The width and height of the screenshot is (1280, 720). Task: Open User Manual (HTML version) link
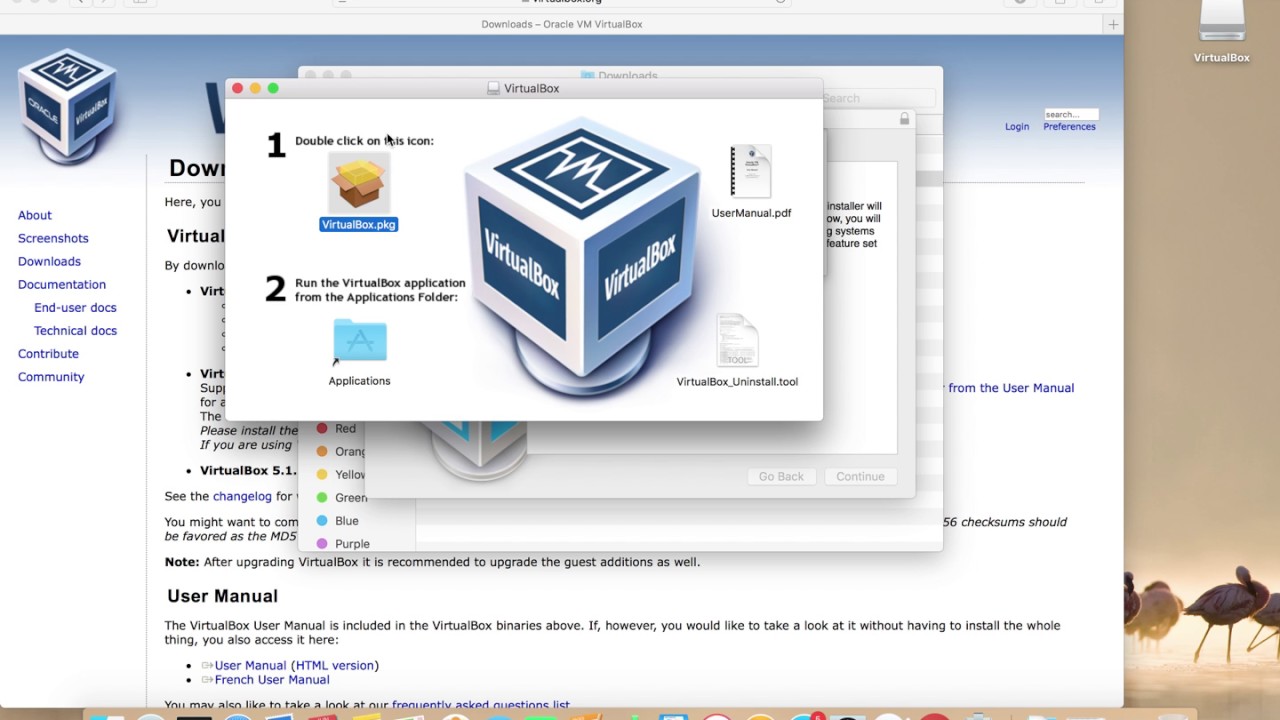(x=297, y=665)
